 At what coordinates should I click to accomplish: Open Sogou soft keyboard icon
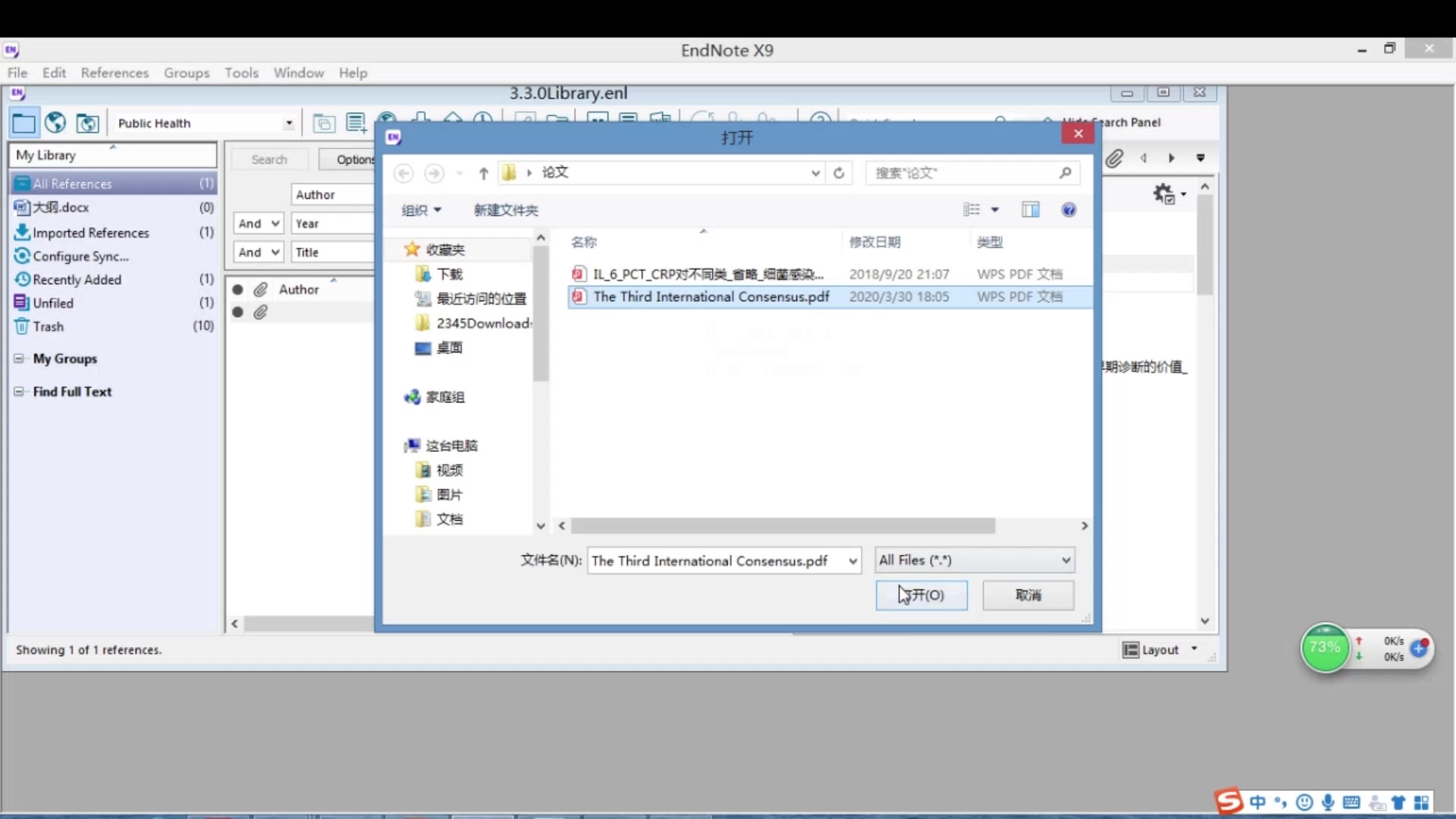[x=1351, y=802]
